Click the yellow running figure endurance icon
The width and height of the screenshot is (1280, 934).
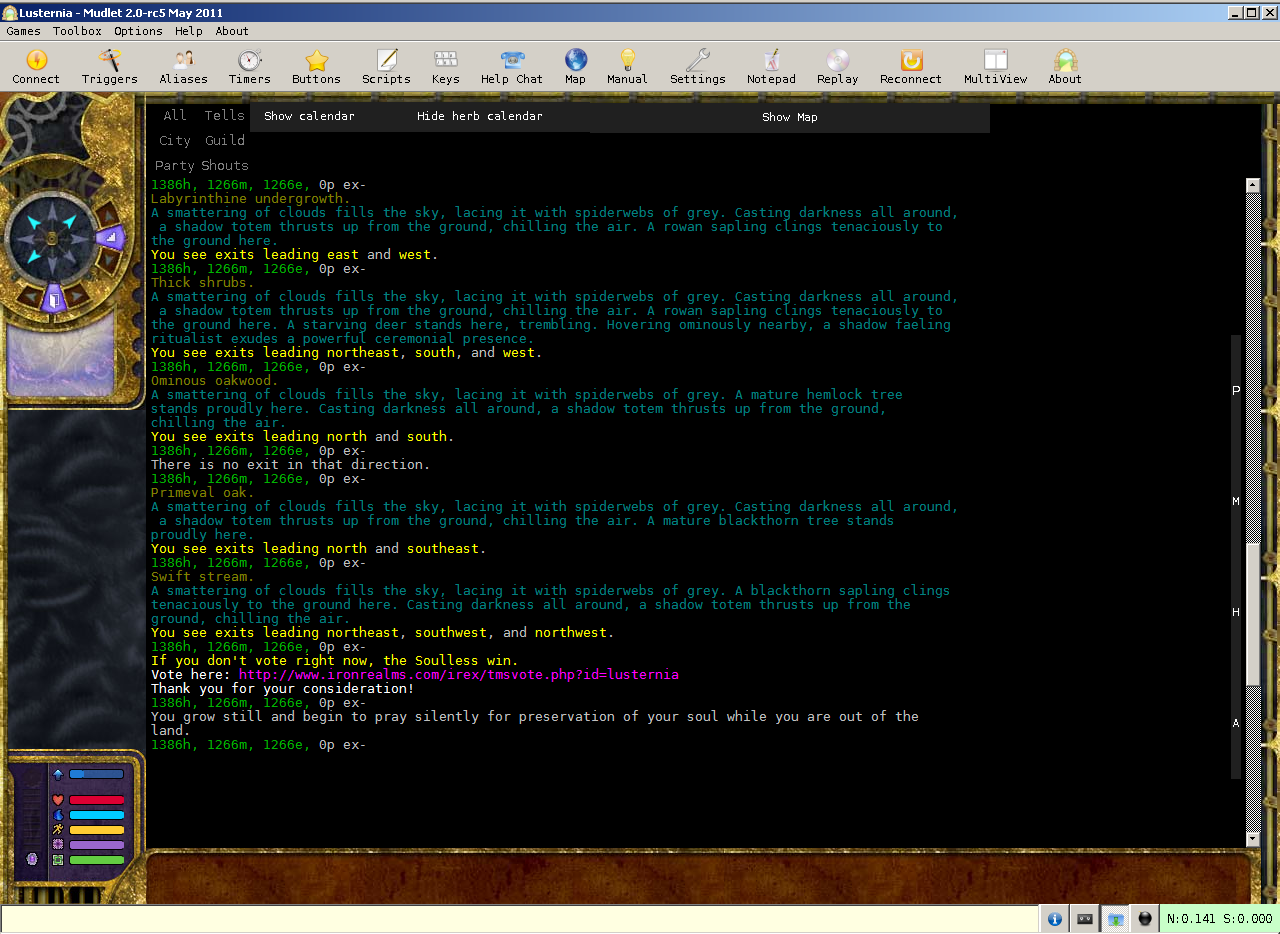coord(58,830)
